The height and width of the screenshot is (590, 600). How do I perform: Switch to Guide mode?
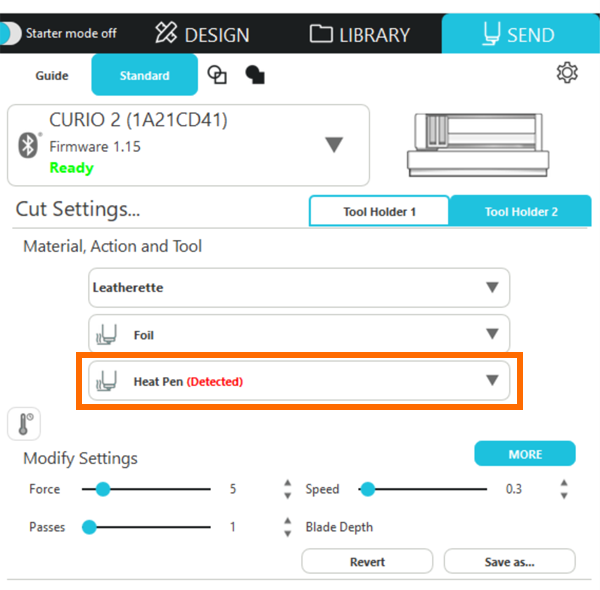pos(52,75)
